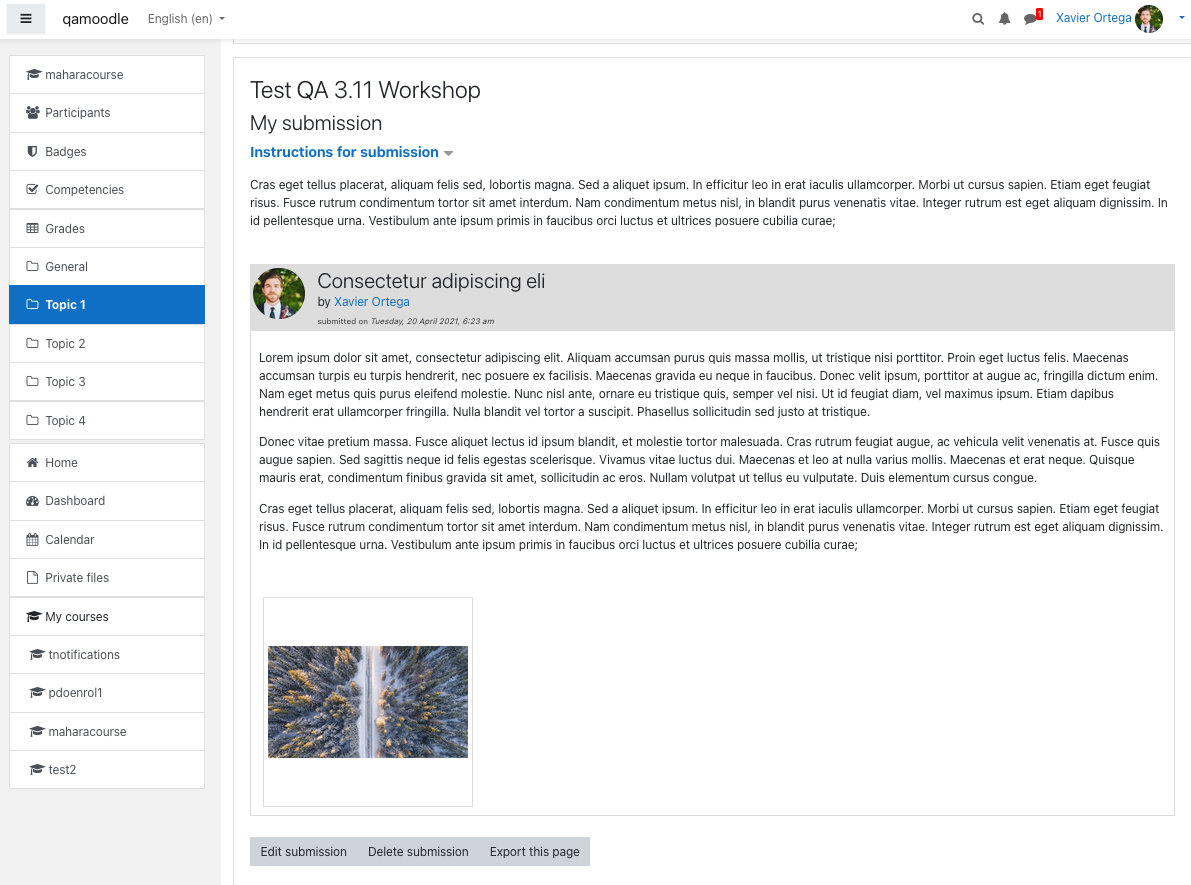1191x885 pixels.
Task: Open the messages speech bubble icon
Action: point(1031,19)
